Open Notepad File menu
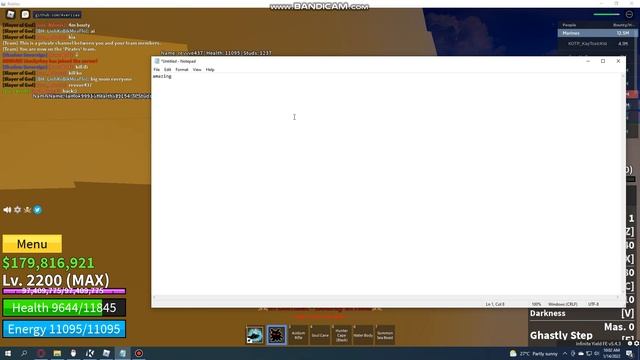Image resolution: width=640 pixels, height=360 pixels. click(x=157, y=70)
